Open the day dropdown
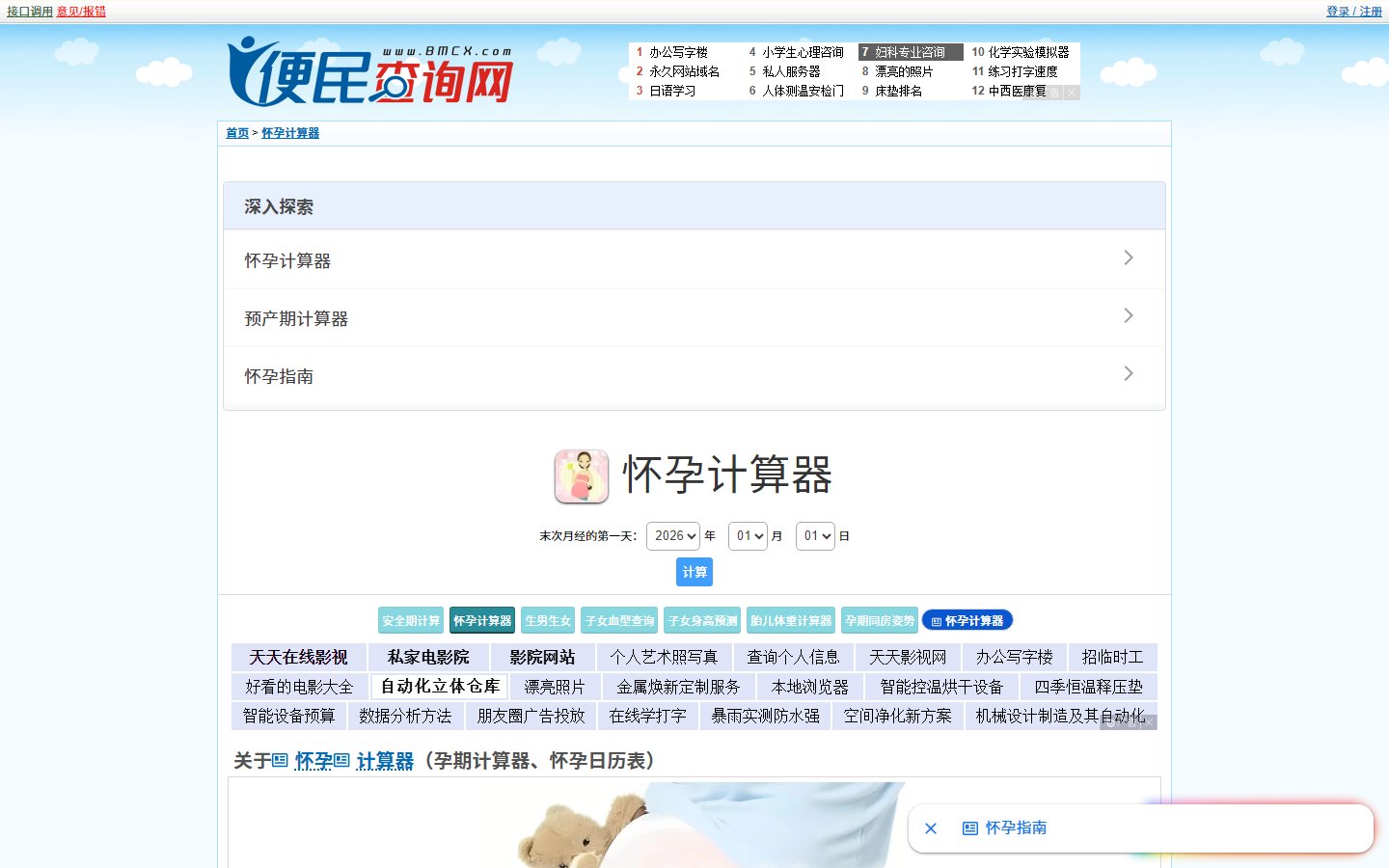Image resolution: width=1389 pixels, height=868 pixels. tap(815, 536)
